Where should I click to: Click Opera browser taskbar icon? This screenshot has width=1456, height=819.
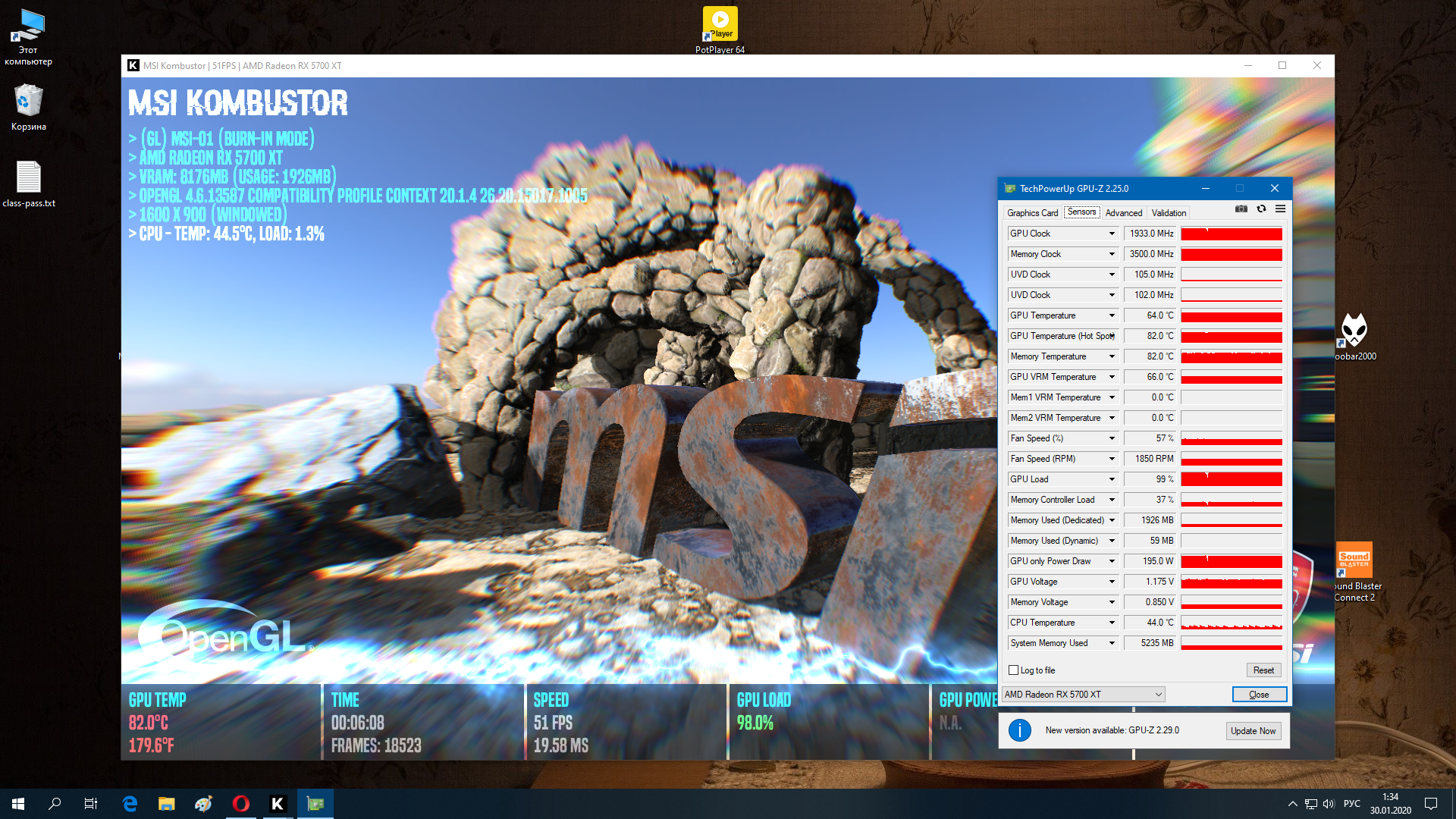[x=240, y=804]
